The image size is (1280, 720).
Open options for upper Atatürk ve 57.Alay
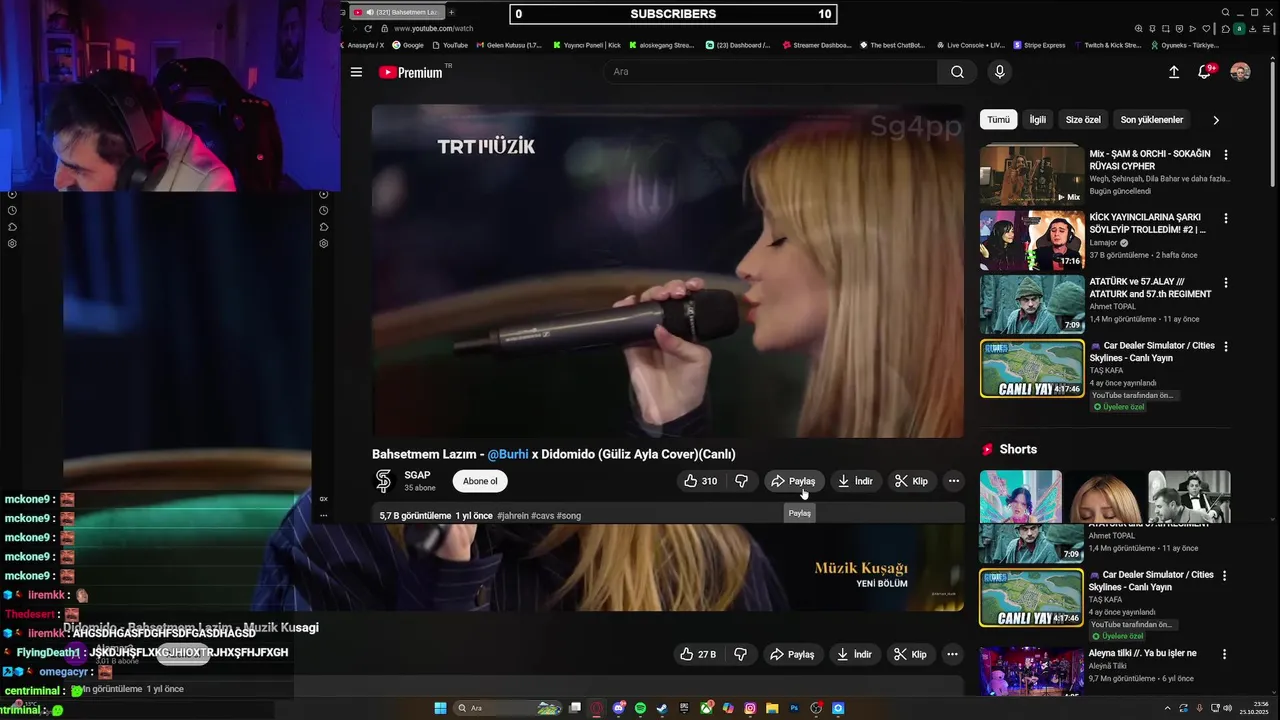1226,283
